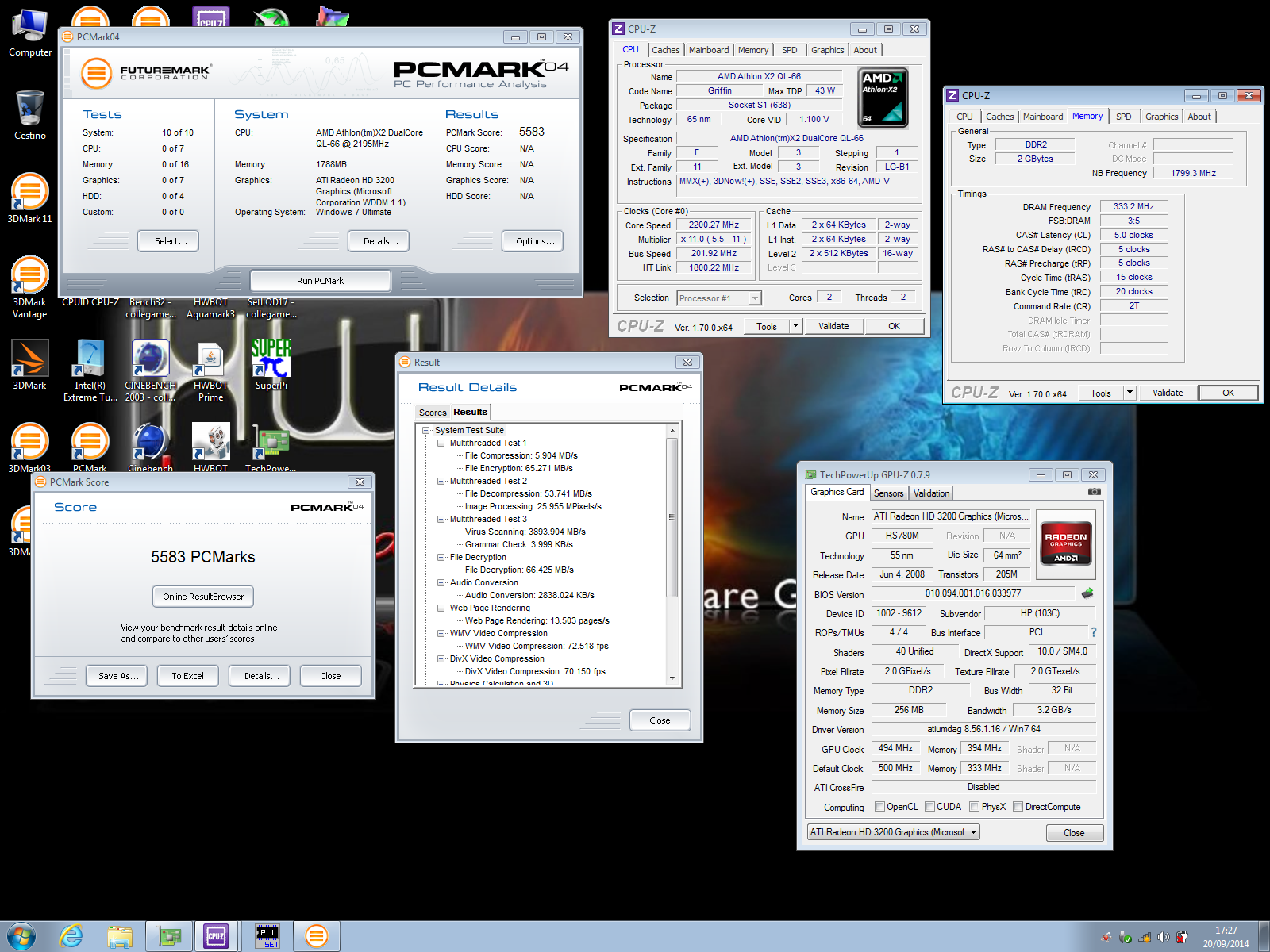1270x952 pixels.
Task: Collapse Multithreaded Test 3 node
Action: (441, 519)
